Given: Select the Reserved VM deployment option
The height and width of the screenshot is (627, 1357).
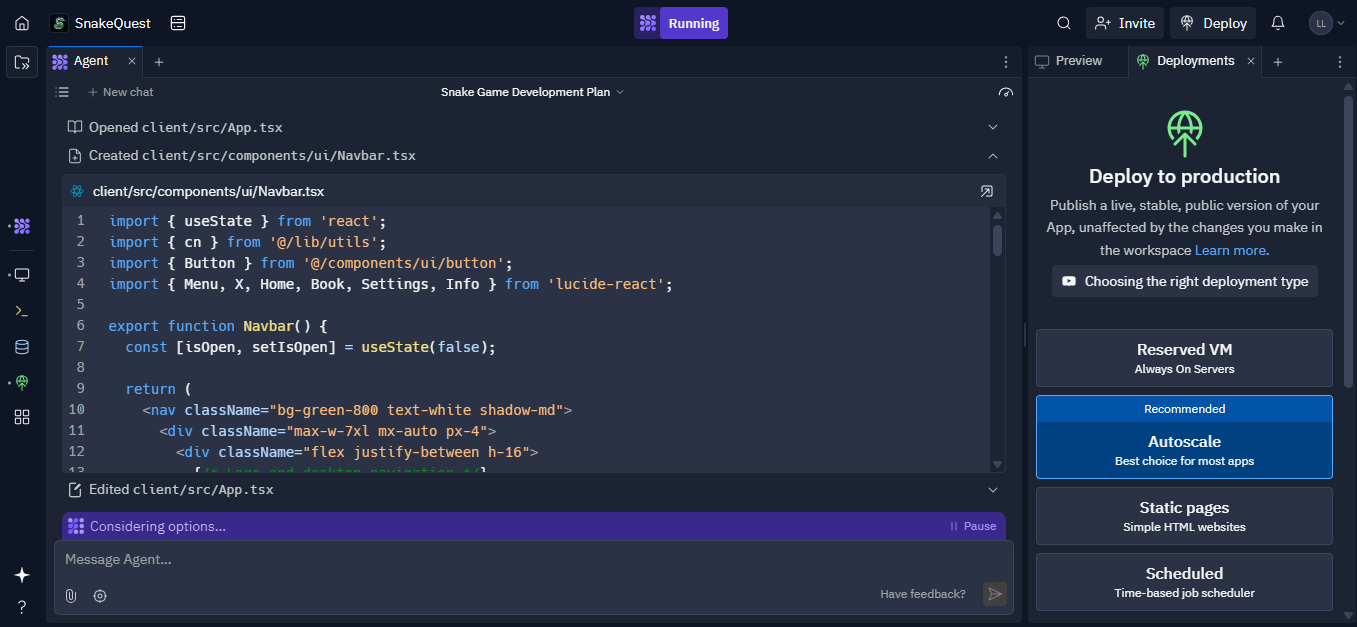Looking at the screenshot, I should [x=1185, y=358].
